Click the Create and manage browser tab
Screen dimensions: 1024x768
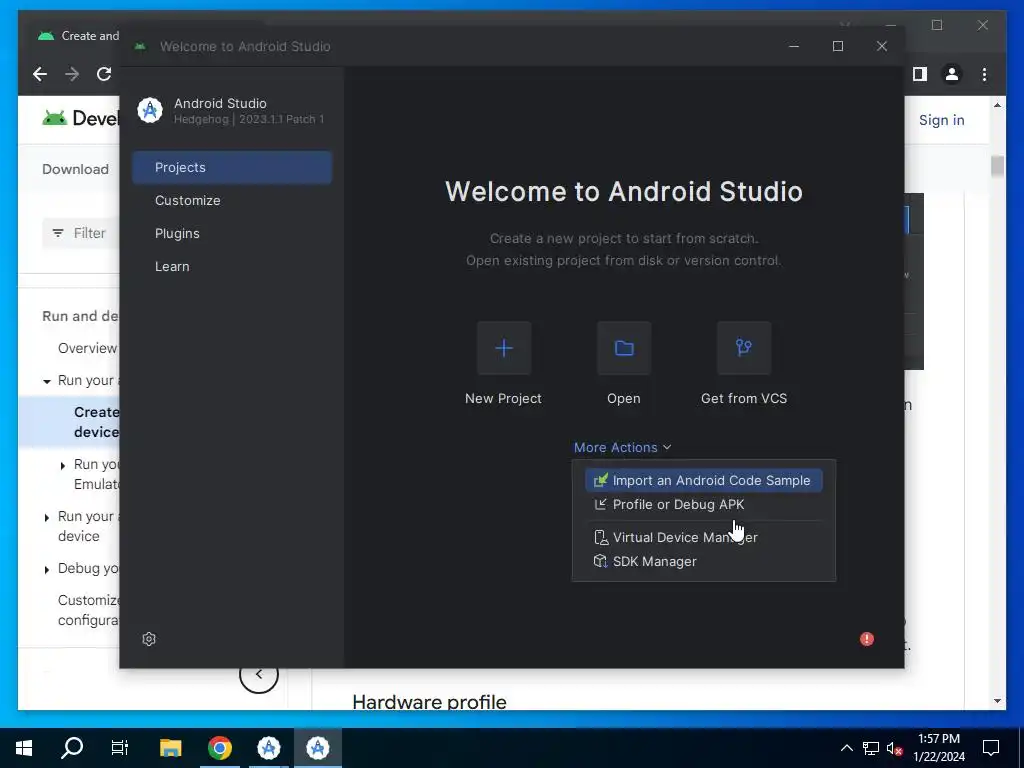(x=78, y=36)
